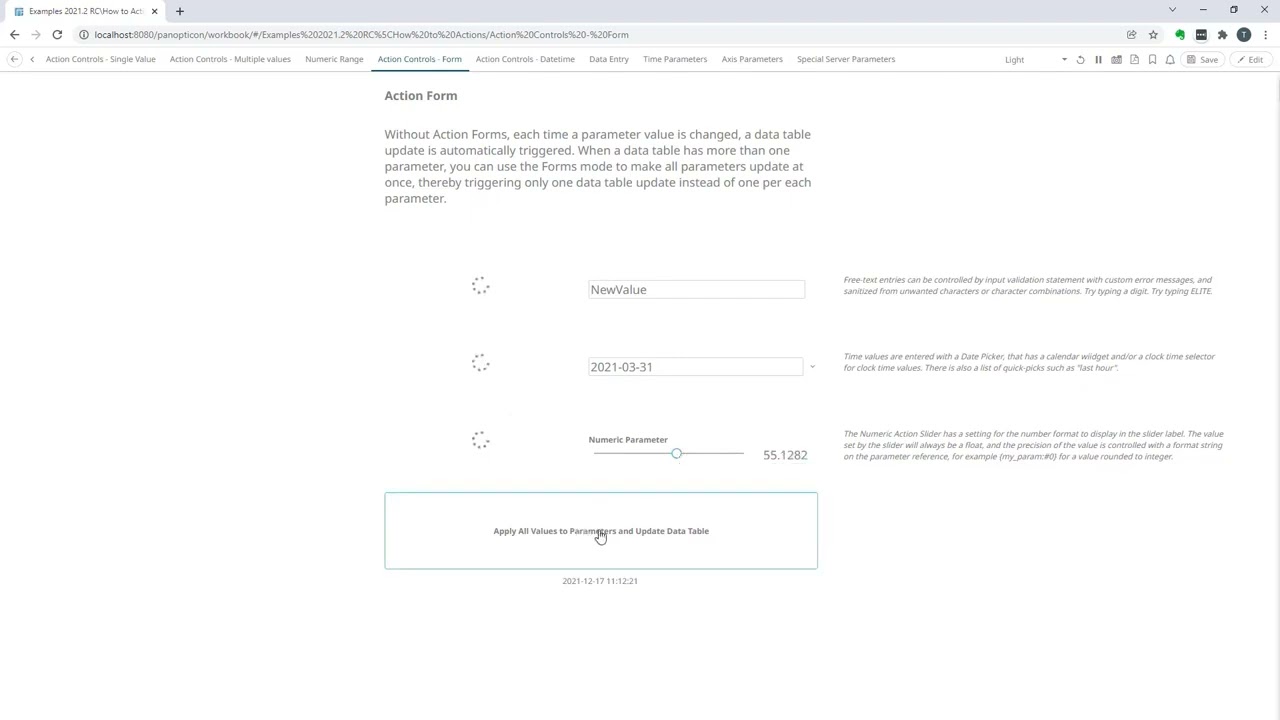Click the browser back button

pyautogui.click(x=14, y=35)
